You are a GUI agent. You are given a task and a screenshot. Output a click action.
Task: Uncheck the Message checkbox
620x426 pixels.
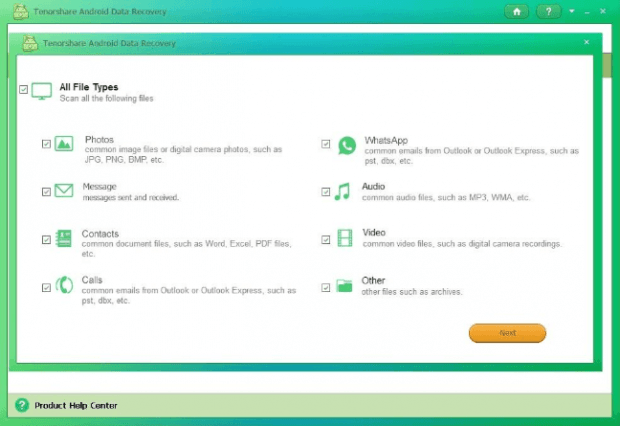point(46,192)
